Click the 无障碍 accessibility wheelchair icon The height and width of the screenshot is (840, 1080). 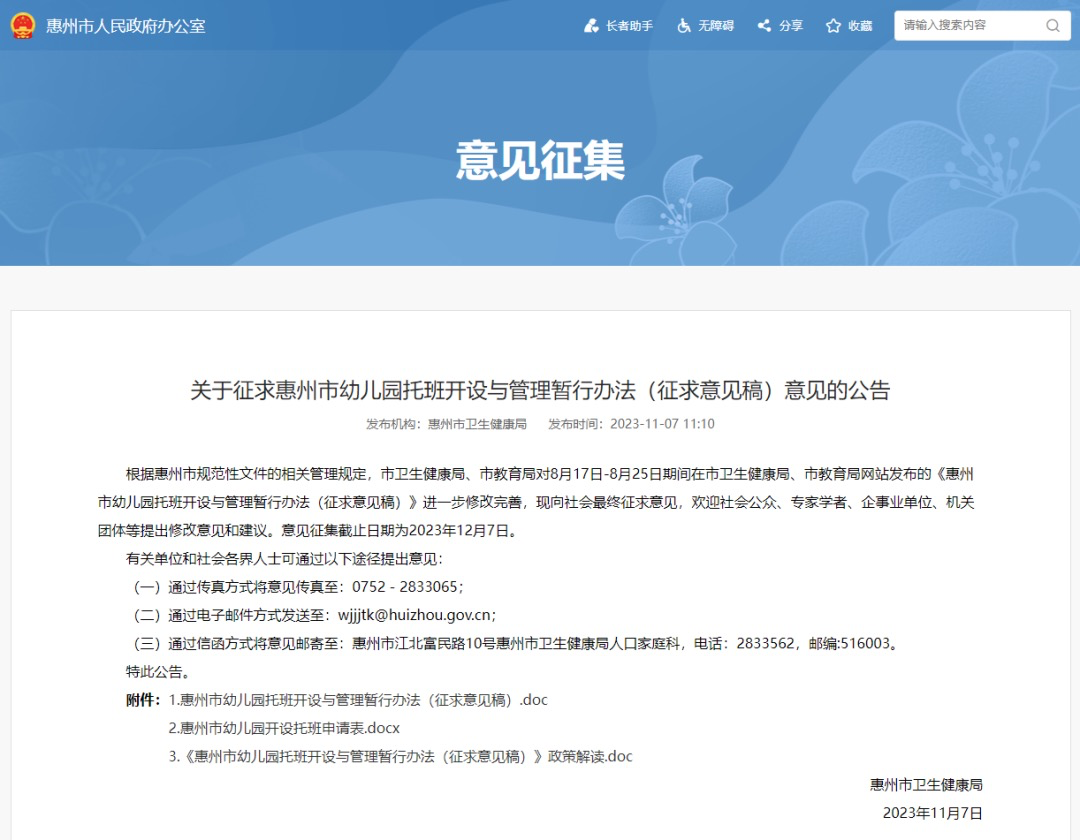click(x=684, y=26)
